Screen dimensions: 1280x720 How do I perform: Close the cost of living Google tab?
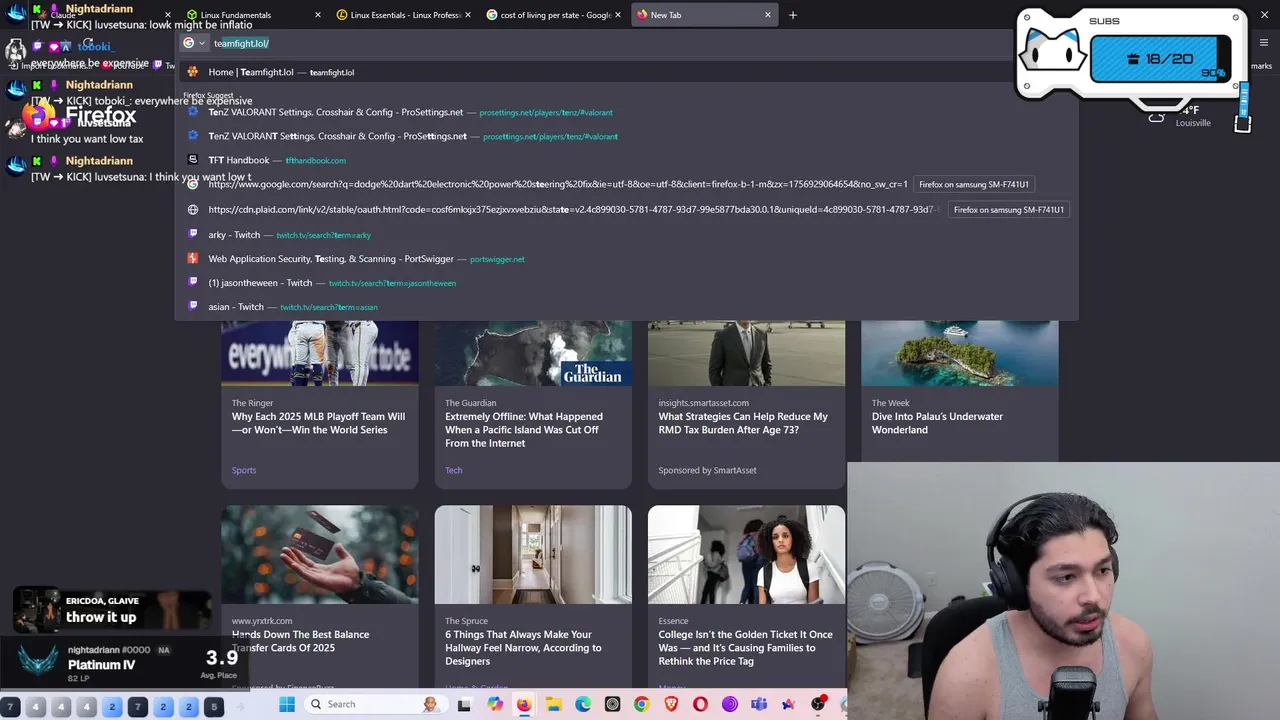click(x=618, y=15)
